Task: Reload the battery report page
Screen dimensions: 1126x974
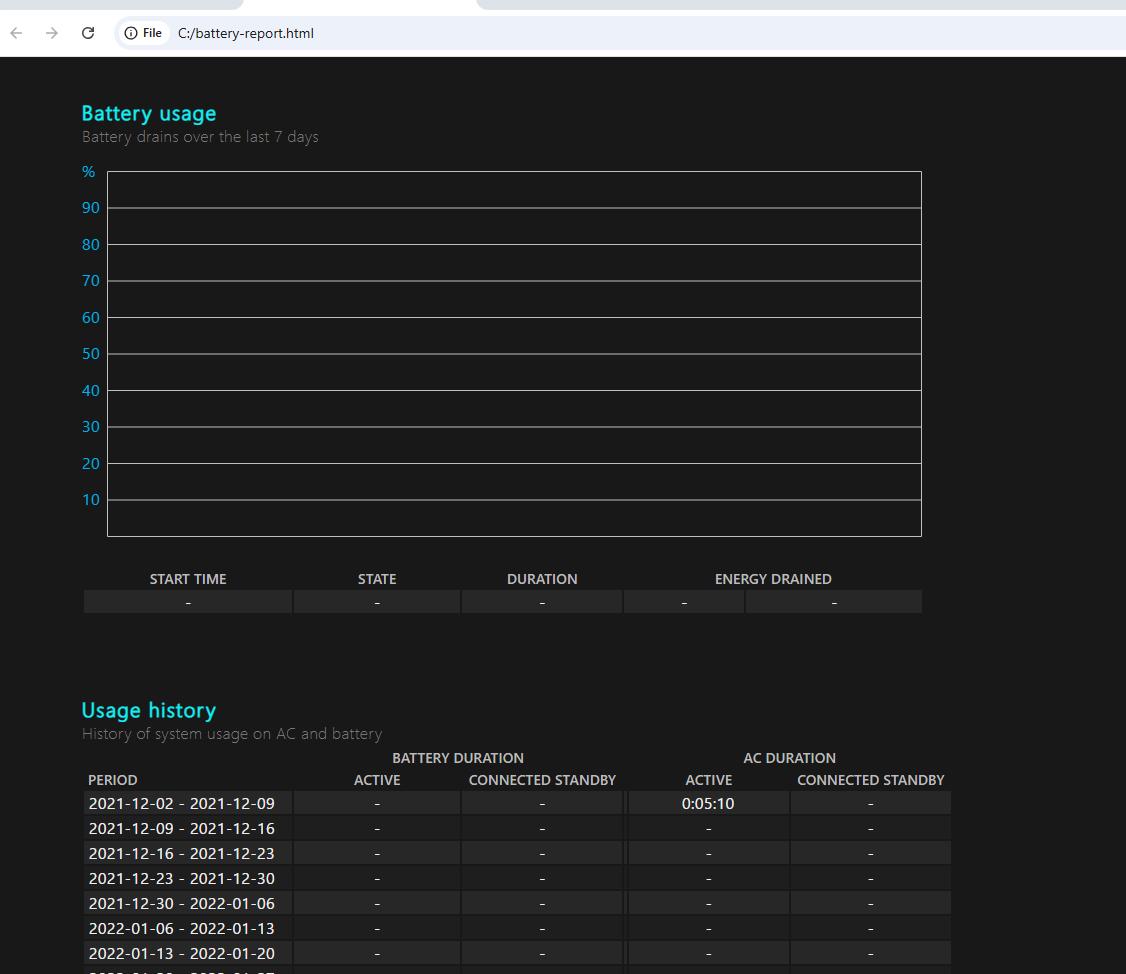Action: pos(88,33)
